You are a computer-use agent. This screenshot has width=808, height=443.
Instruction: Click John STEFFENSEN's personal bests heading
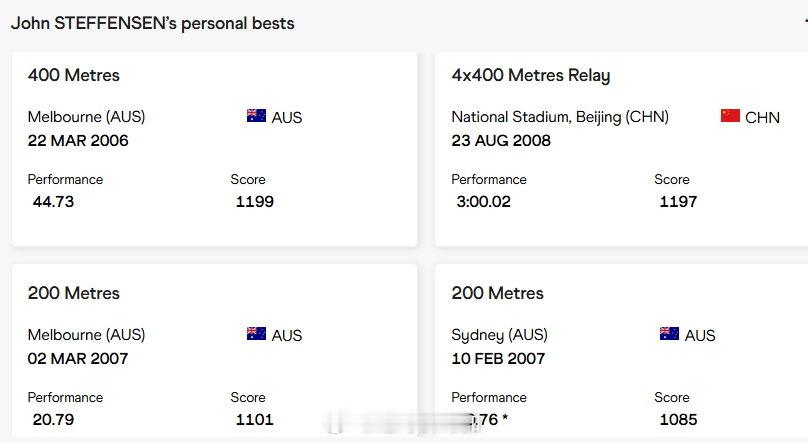pyautogui.click(x=153, y=23)
